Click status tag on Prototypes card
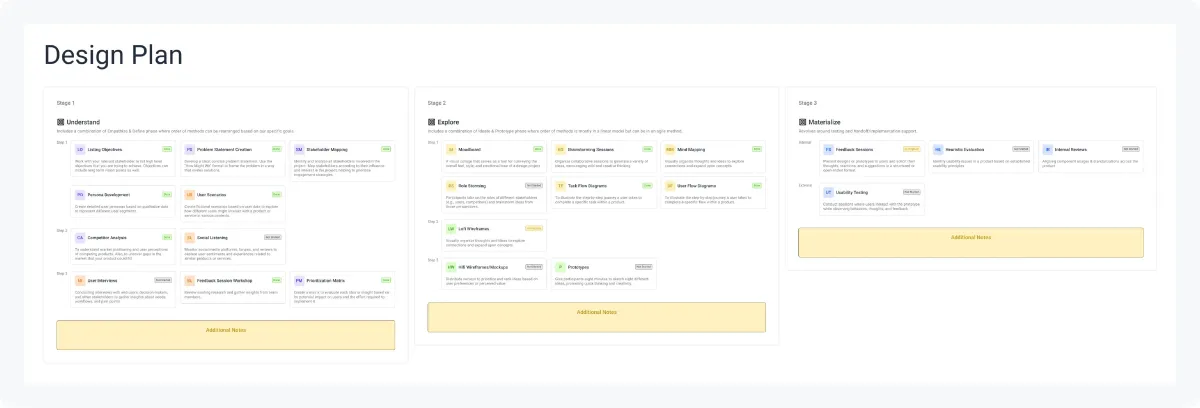 coord(644,266)
